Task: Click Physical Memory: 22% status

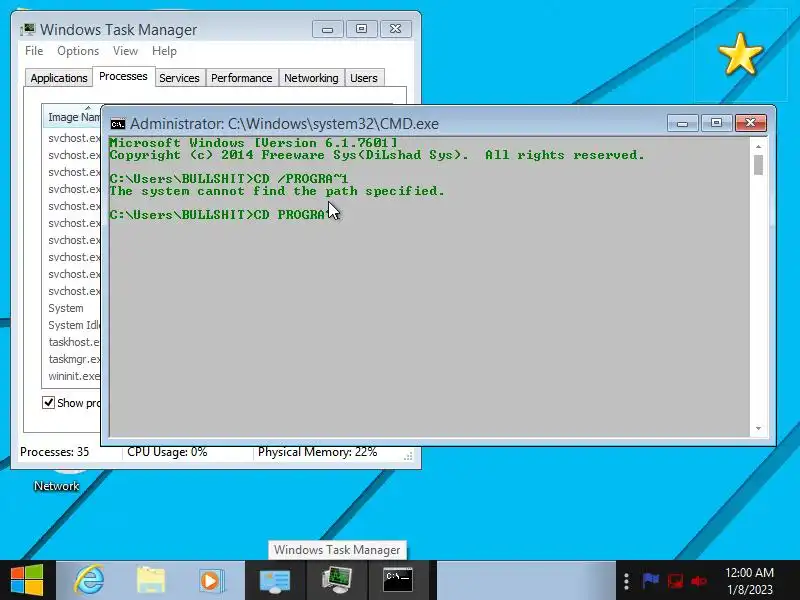Action: click(x=317, y=452)
